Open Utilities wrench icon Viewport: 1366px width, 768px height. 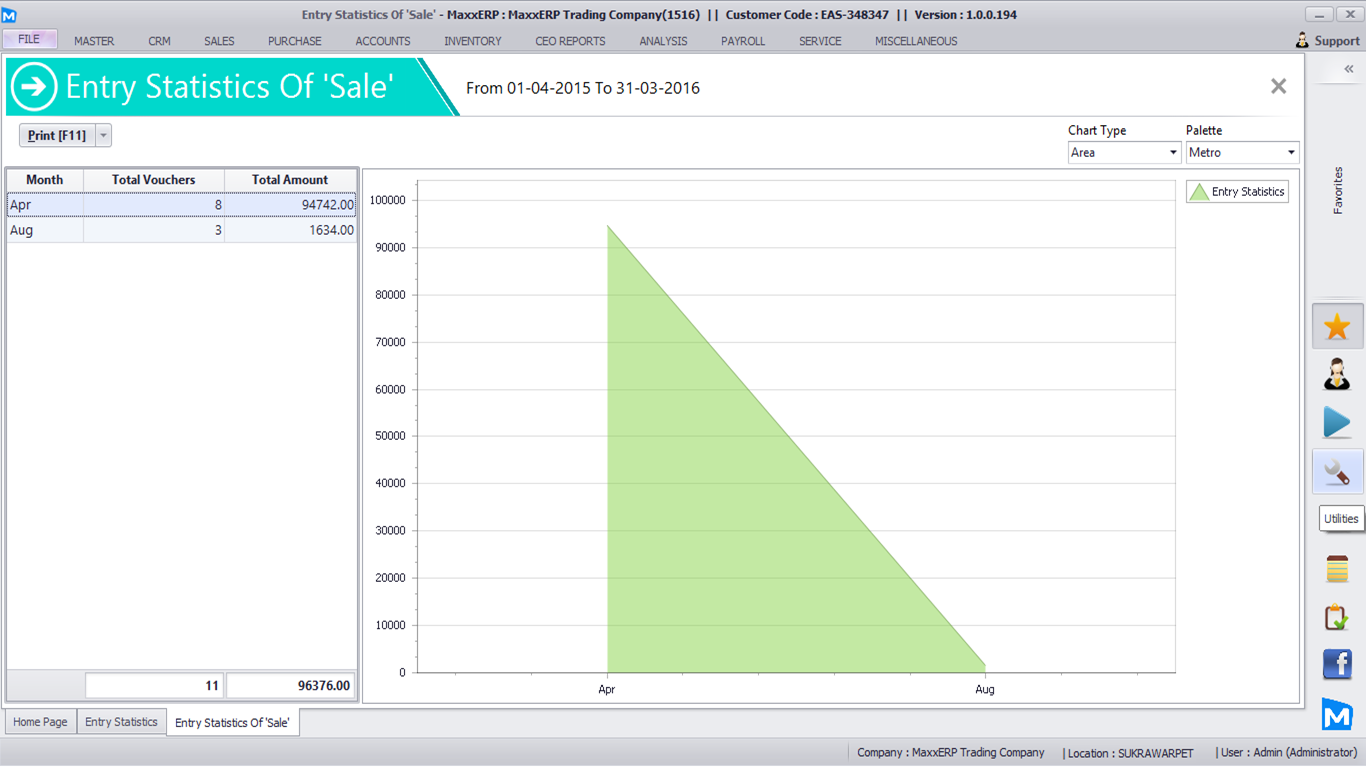1337,471
